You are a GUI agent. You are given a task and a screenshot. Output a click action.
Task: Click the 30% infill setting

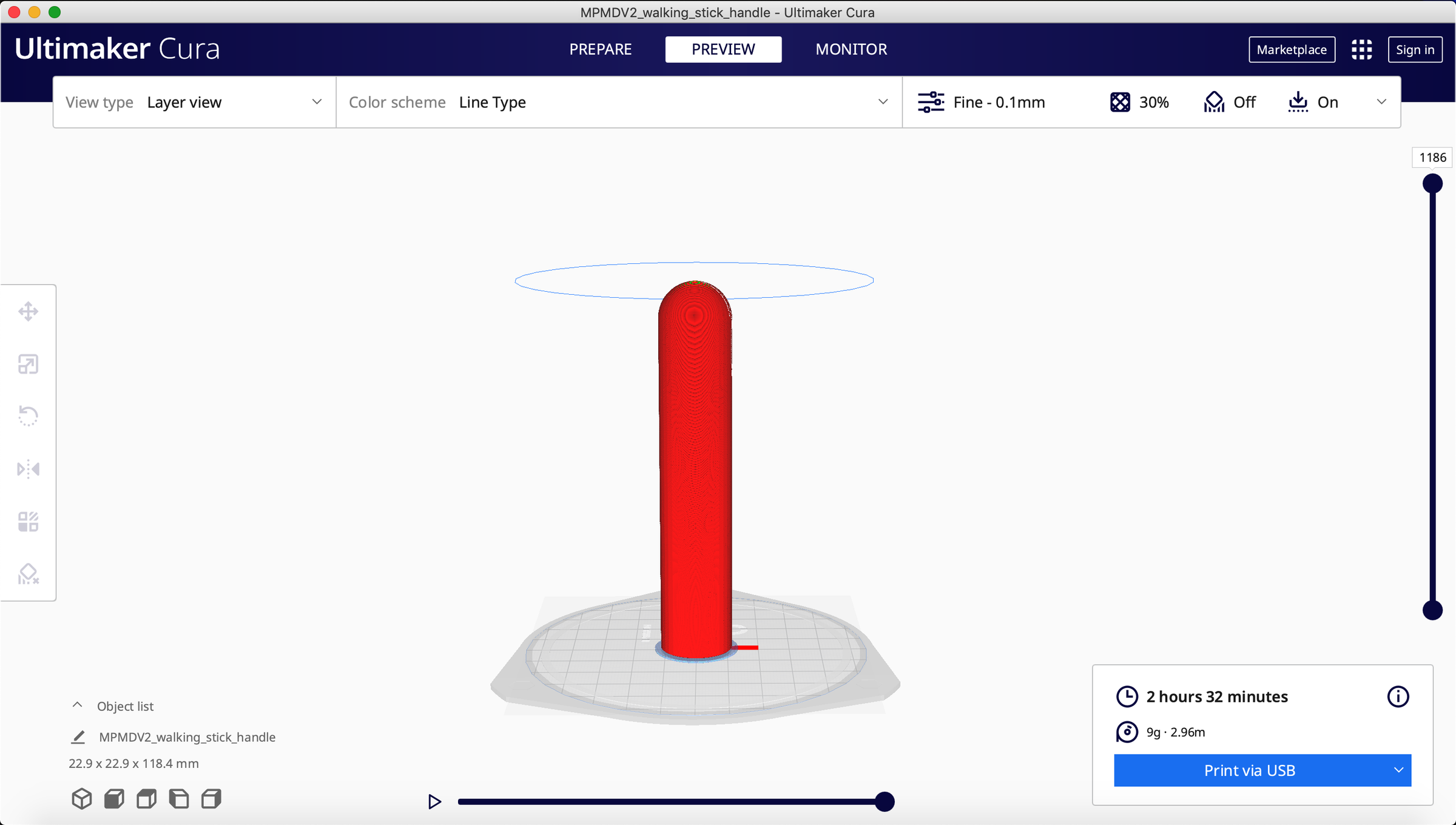[1139, 102]
